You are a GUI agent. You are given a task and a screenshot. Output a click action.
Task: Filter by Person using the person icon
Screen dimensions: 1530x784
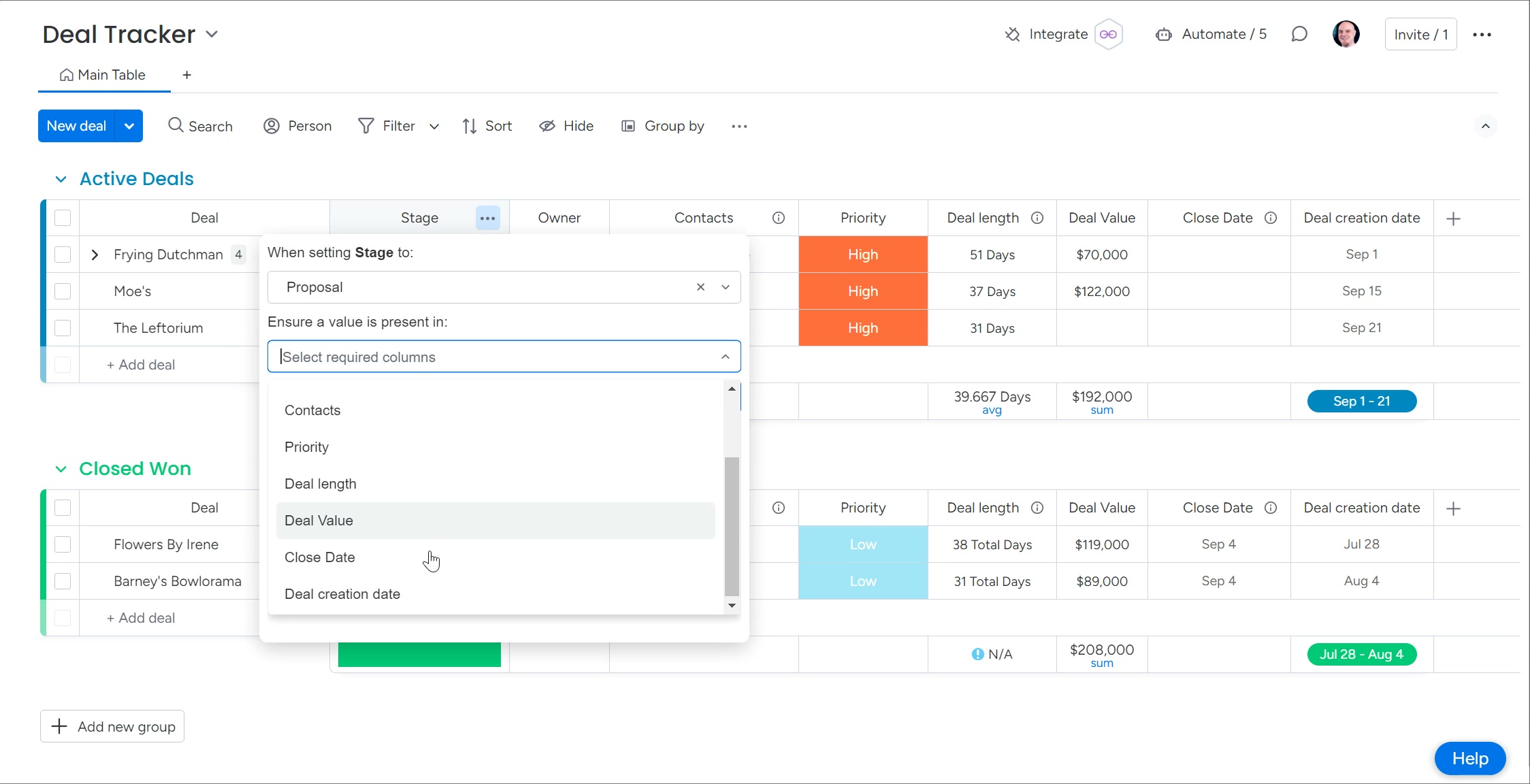click(272, 126)
